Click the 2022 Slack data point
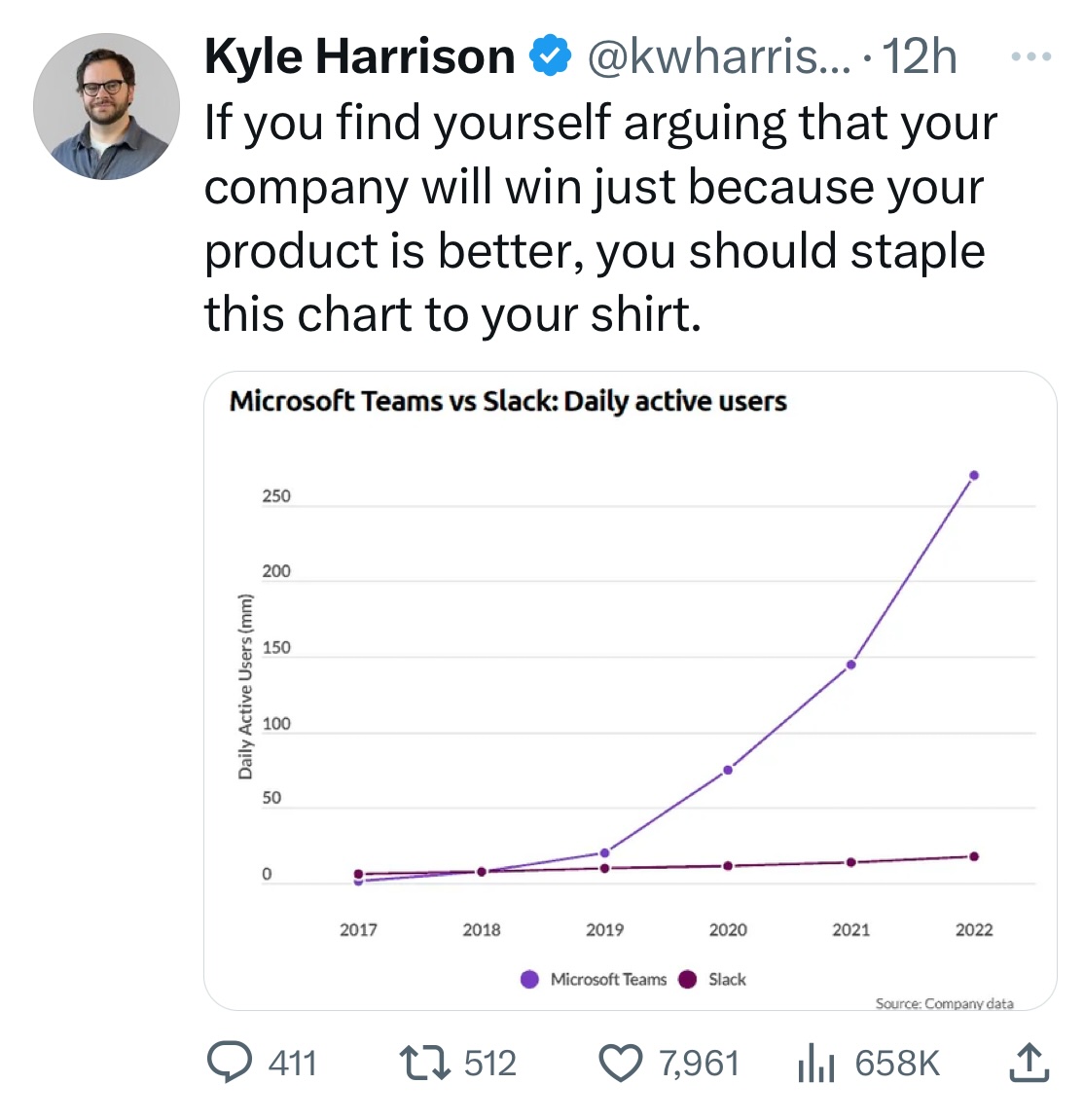The image size is (1084, 1120). click(974, 856)
